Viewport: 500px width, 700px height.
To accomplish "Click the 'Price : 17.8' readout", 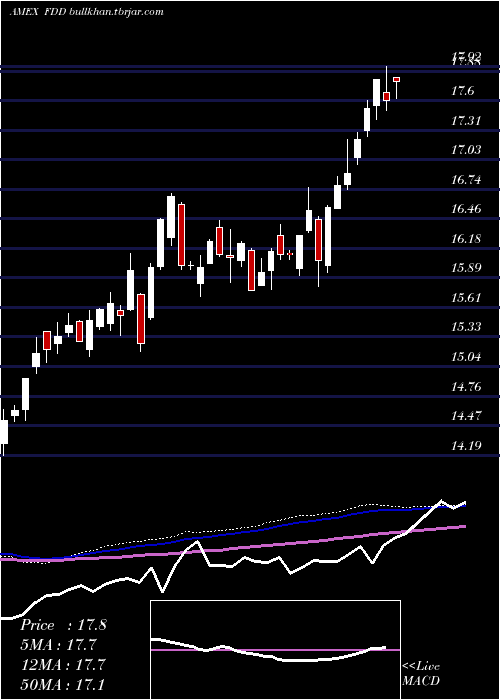I will pyautogui.click(x=63, y=625).
